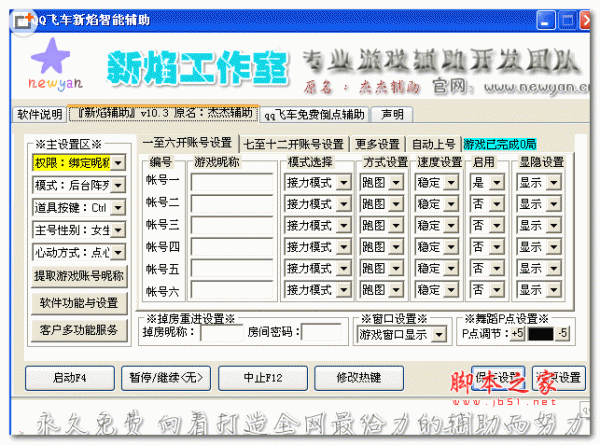Viewport: 600px width, 445px height.
Task: Open 软件功能与设置 button
Action: click(x=79, y=303)
